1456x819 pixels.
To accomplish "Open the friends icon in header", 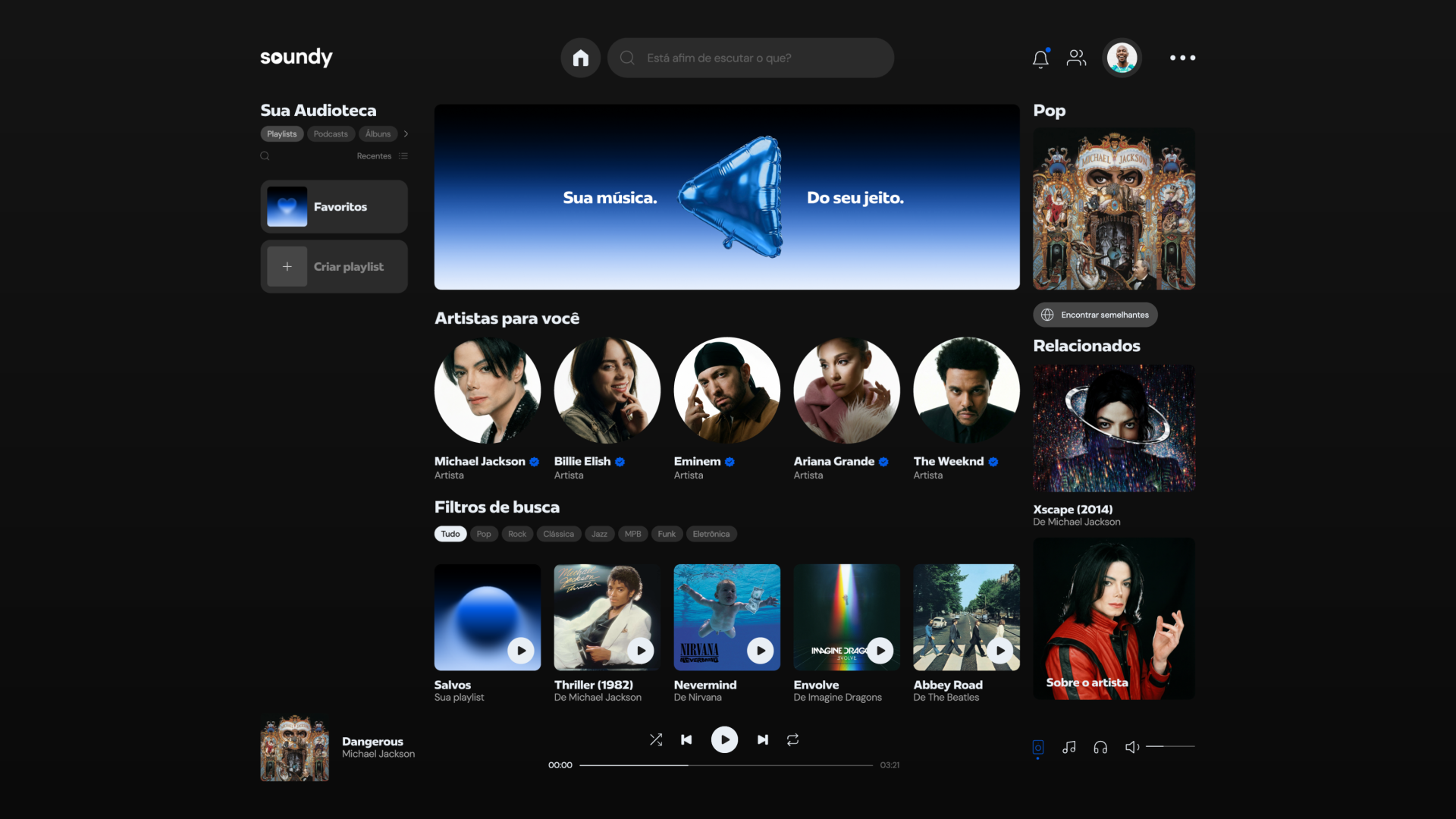I will tap(1076, 58).
